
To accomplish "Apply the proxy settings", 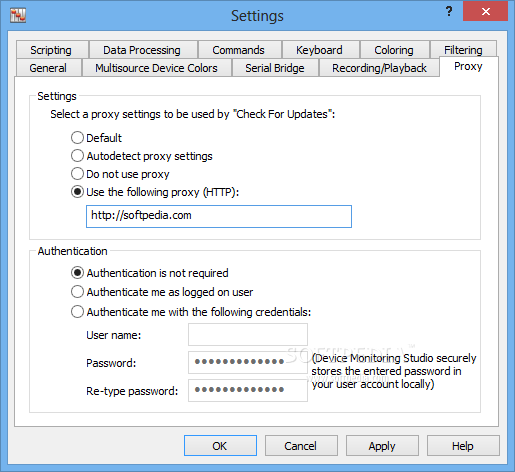I will click(x=382, y=446).
